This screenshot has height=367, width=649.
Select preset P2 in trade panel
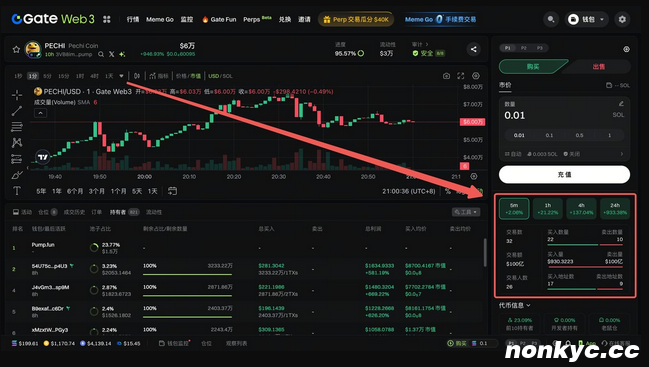pos(524,48)
